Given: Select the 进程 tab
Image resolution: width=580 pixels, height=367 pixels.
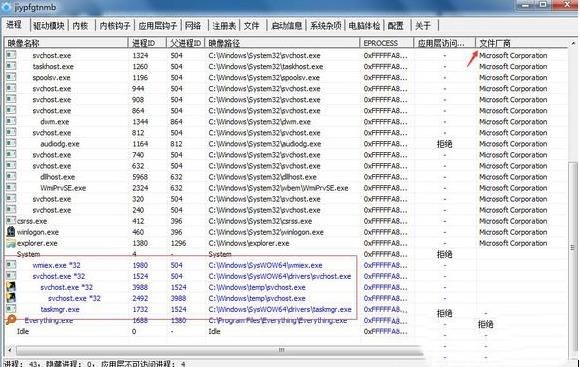Looking at the screenshot, I should [x=14, y=25].
